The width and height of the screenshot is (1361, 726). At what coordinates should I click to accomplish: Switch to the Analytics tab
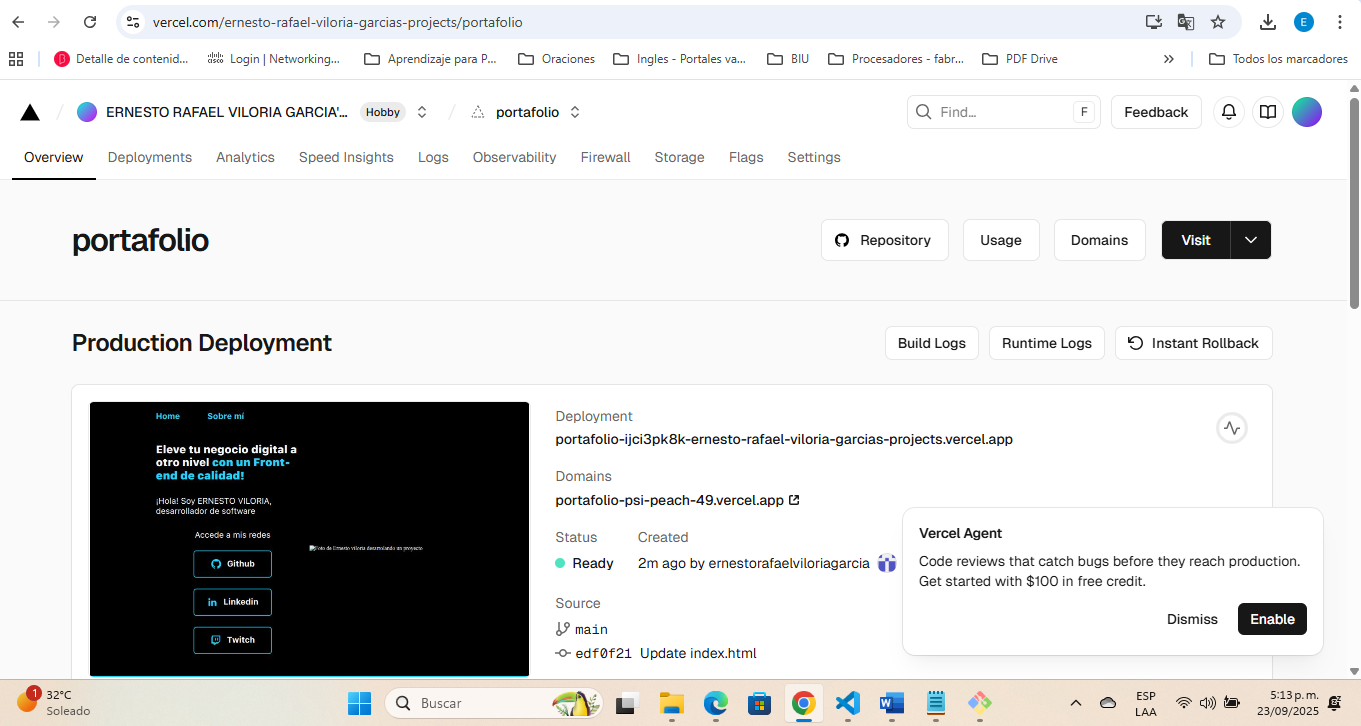245,157
